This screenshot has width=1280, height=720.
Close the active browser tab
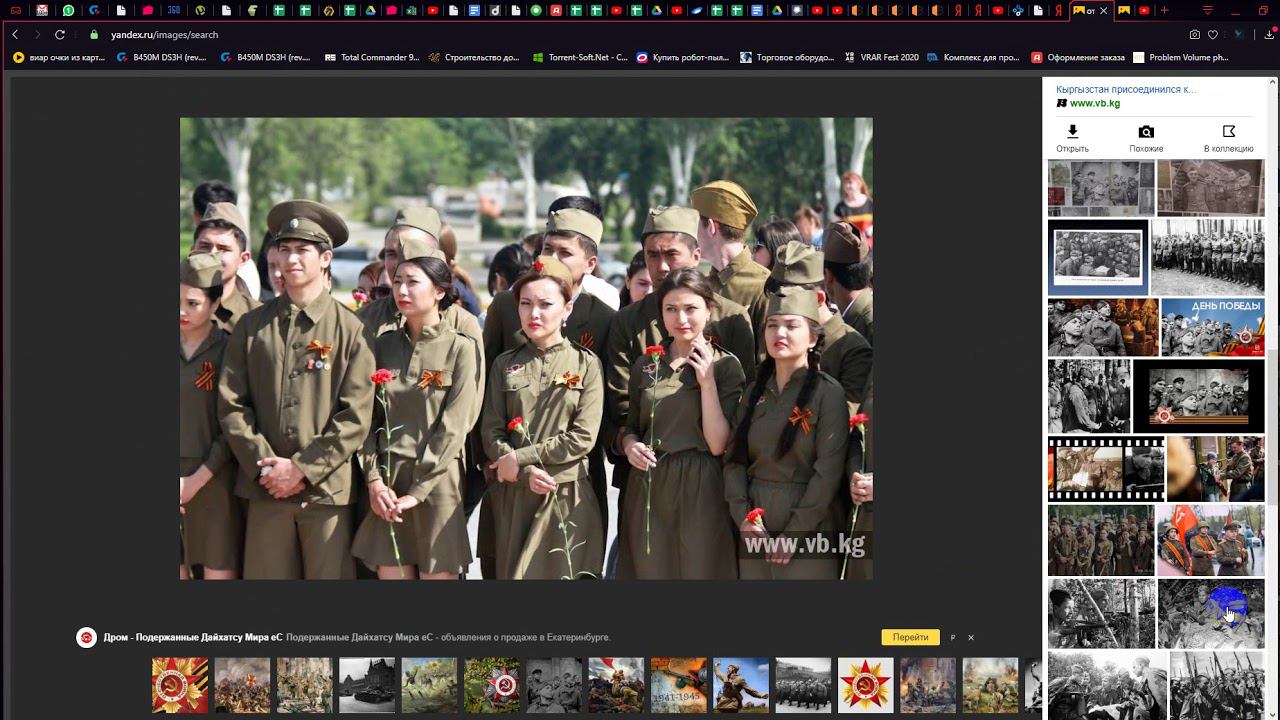pyautogui.click(x=1104, y=10)
